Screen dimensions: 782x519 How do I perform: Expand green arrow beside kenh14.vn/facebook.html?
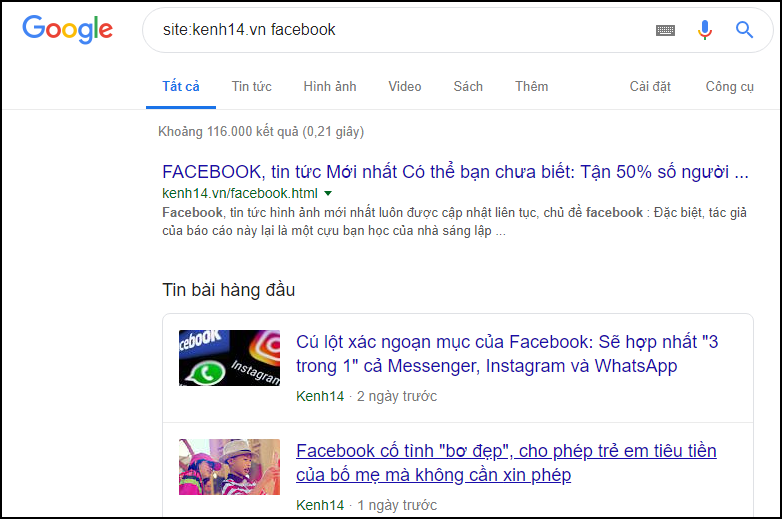(328, 192)
